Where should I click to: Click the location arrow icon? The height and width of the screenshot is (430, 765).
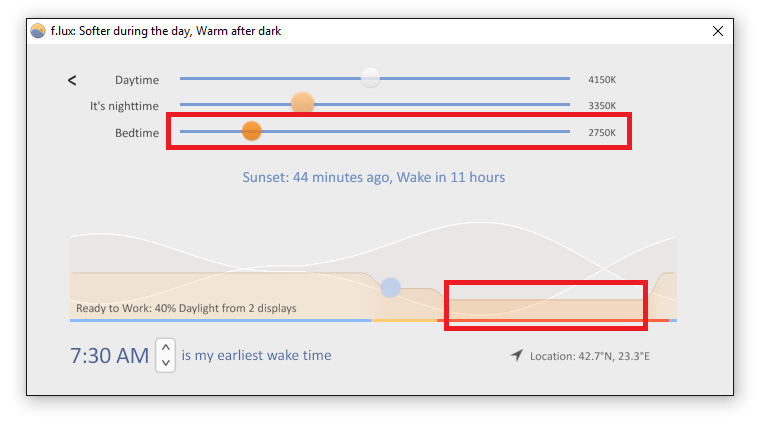point(516,355)
